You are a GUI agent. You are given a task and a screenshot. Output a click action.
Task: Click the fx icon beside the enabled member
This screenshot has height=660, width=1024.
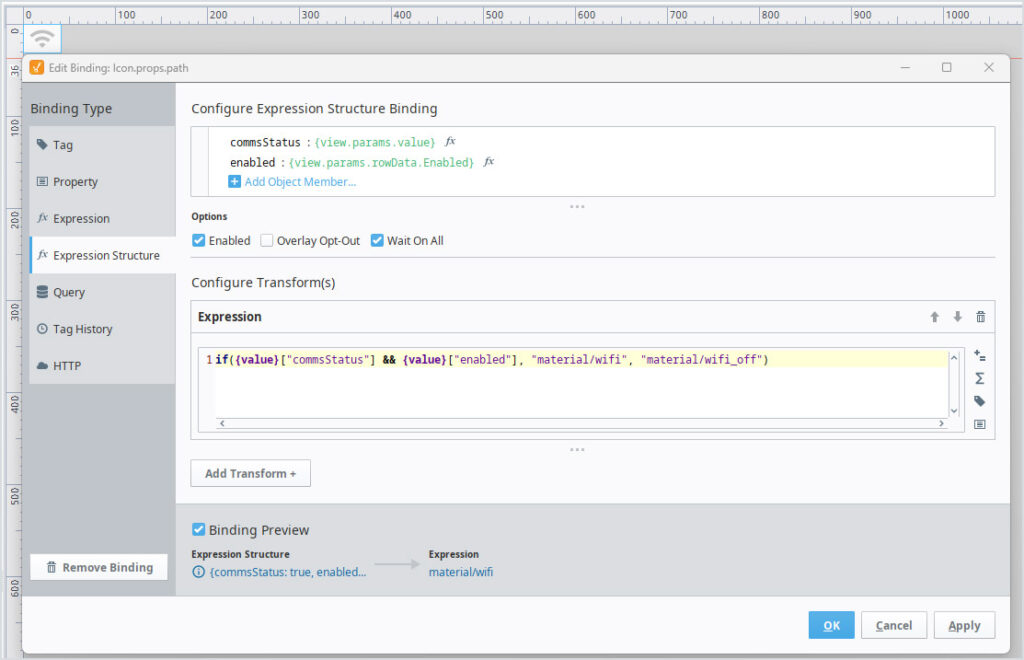(489, 162)
